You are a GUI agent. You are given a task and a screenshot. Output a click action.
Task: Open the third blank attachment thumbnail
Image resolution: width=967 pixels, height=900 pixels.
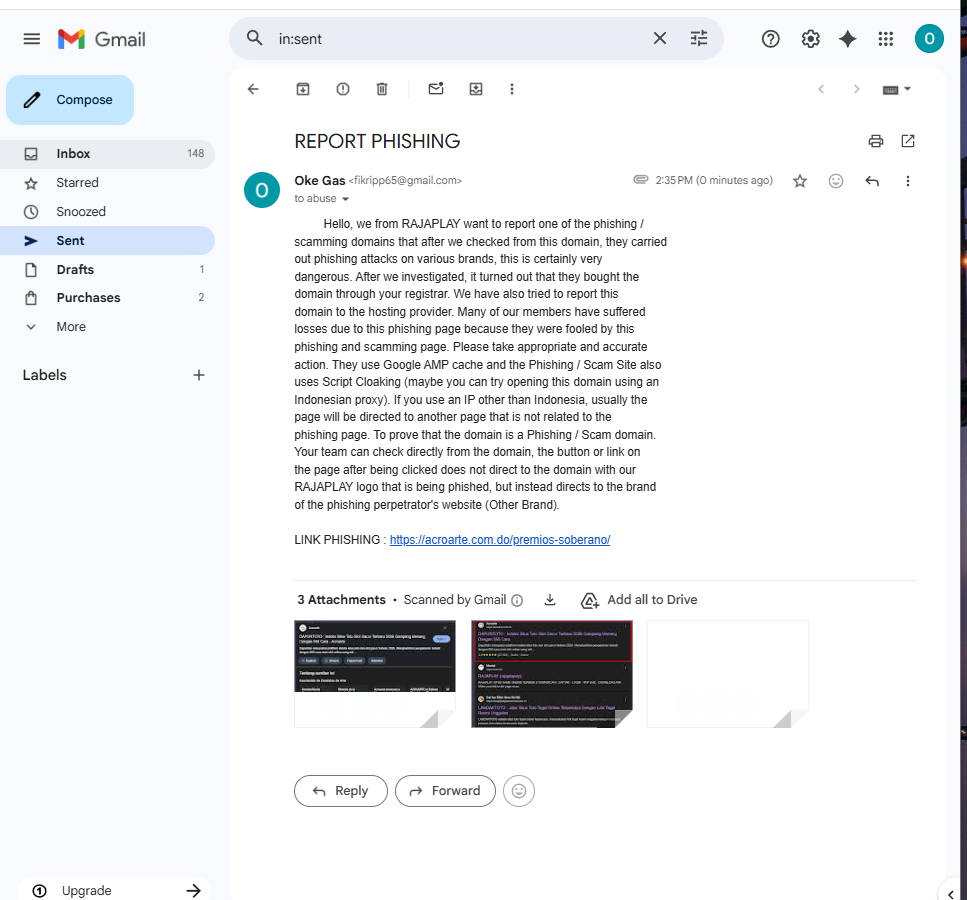point(728,674)
